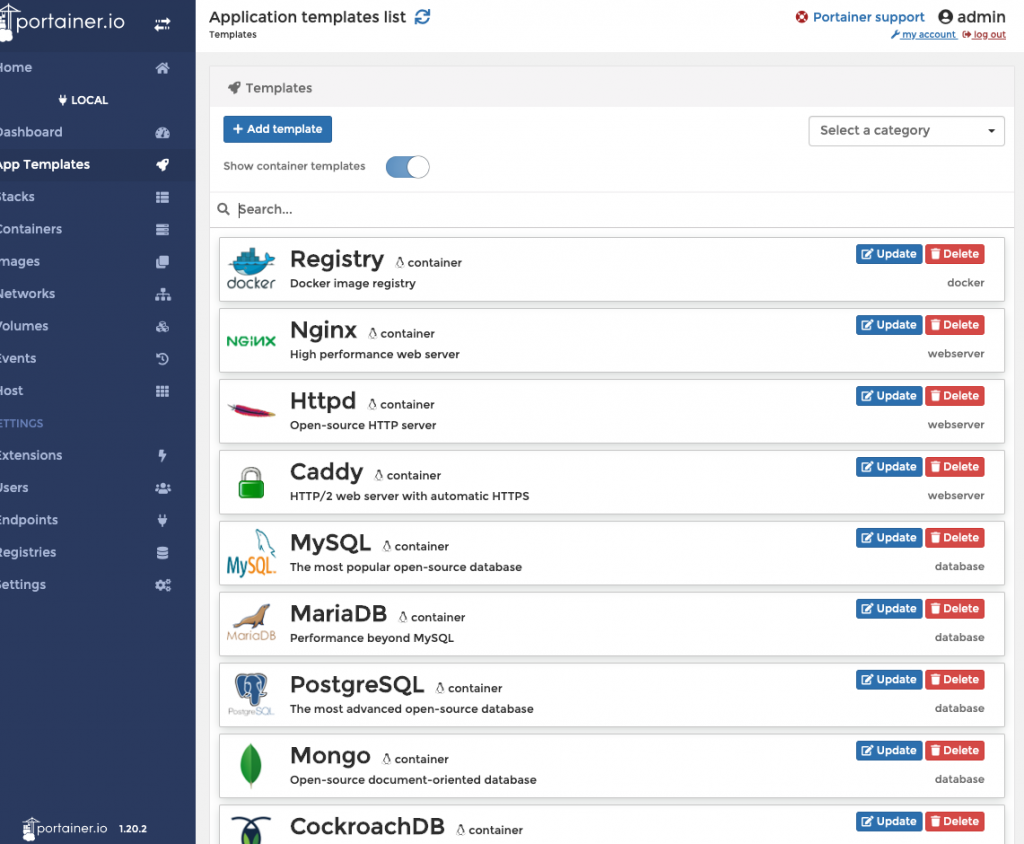Click the Nginx logo icon
Screen dimensions: 1024x844
point(251,341)
